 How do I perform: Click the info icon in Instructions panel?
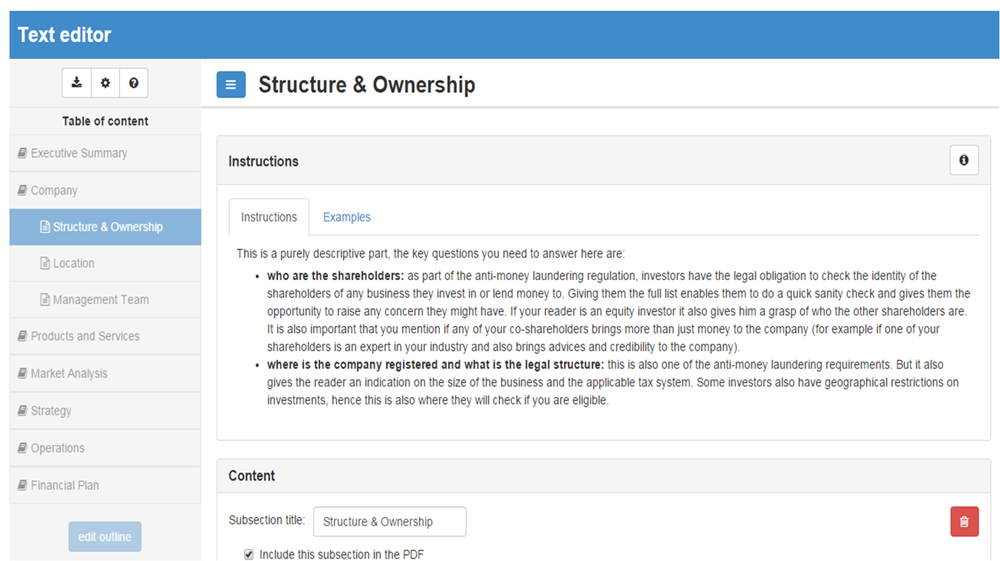(964, 160)
